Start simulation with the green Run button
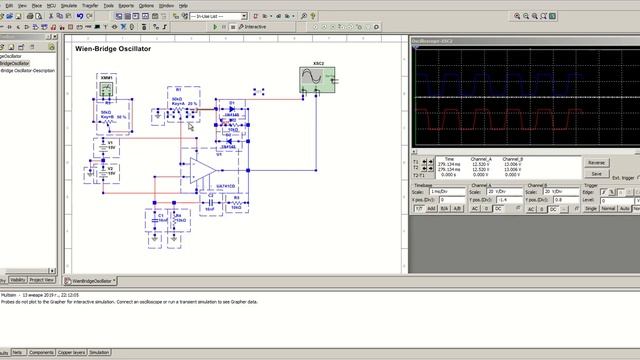 tap(216, 27)
